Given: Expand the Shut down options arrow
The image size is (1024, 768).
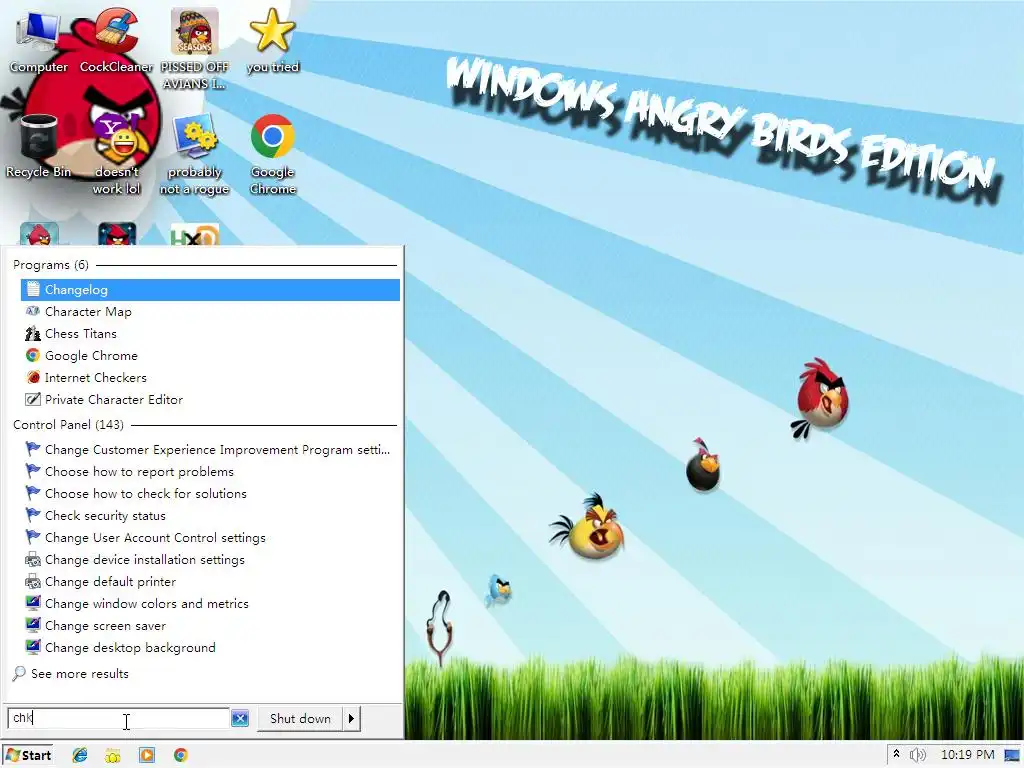Looking at the screenshot, I should pyautogui.click(x=351, y=718).
